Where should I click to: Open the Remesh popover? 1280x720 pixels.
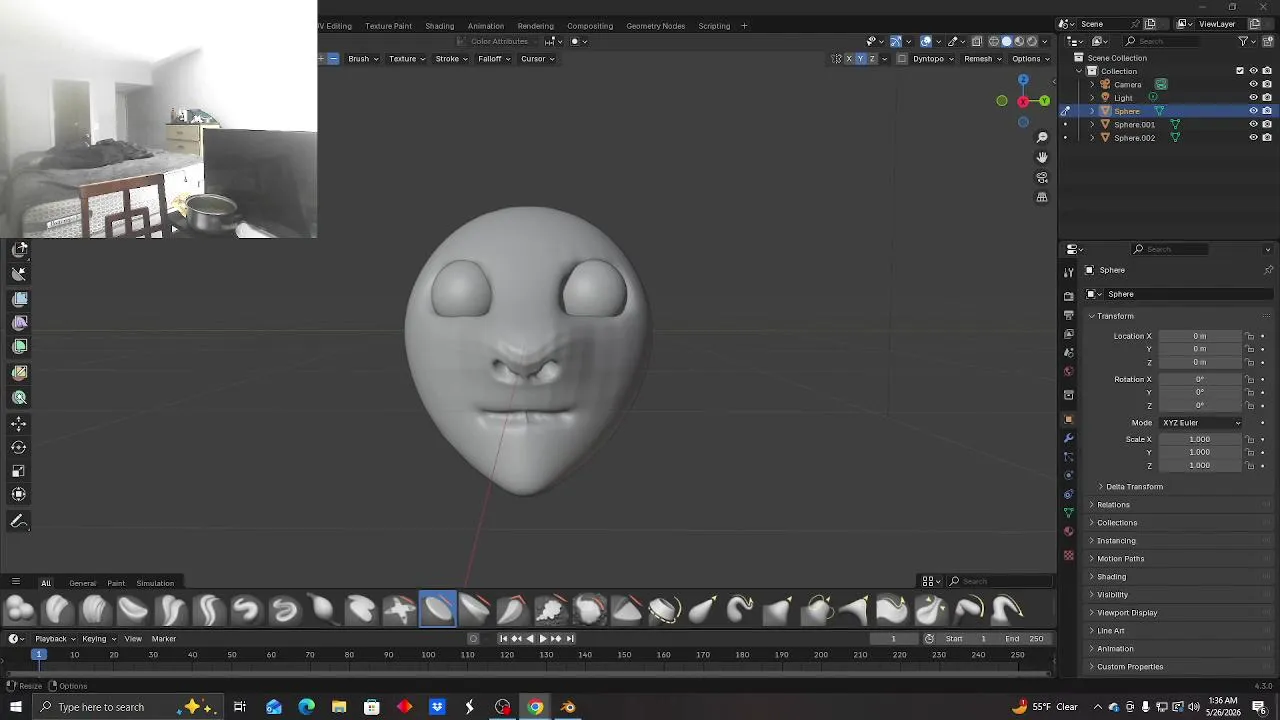point(982,59)
